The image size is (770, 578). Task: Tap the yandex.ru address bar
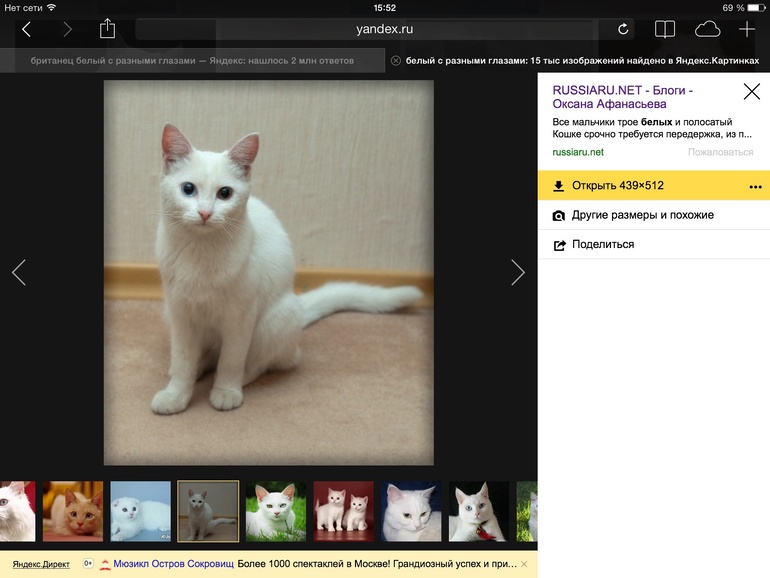click(385, 30)
